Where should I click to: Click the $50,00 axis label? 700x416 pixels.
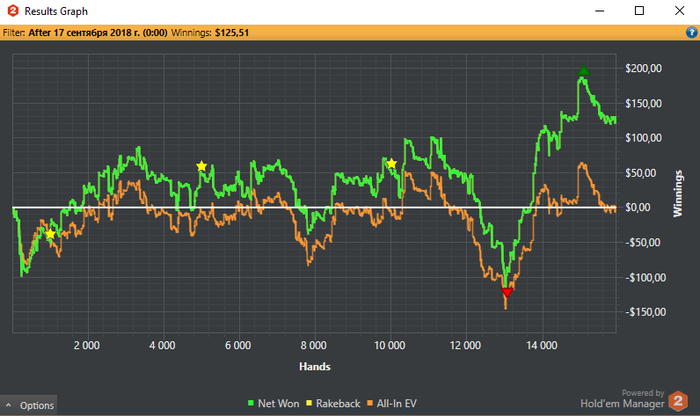pyautogui.click(x=641, y=173)
